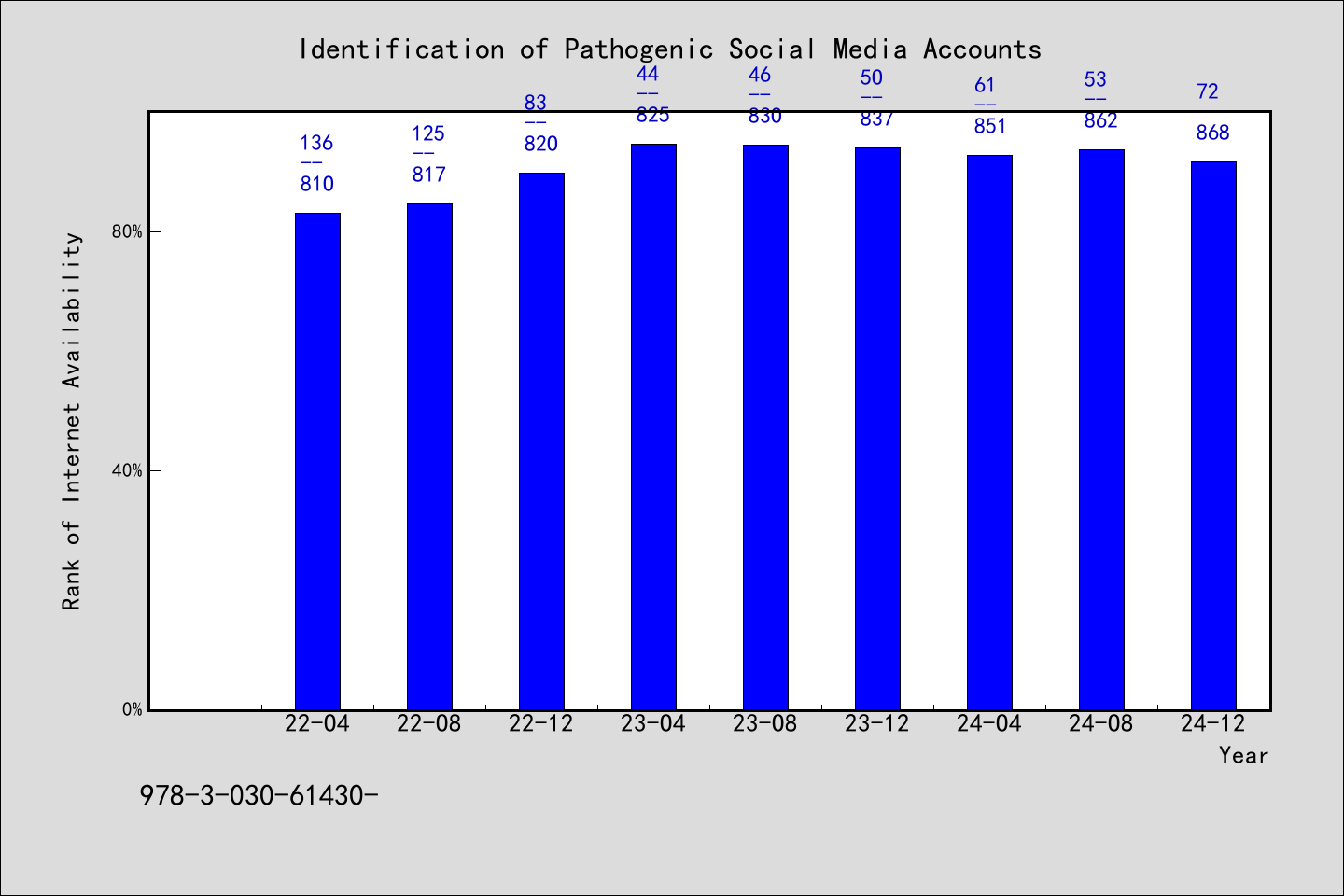This screenshot has width=1344, height=896.
Task: Click the 24-08 x-axis label
Action: point(1101,723)
